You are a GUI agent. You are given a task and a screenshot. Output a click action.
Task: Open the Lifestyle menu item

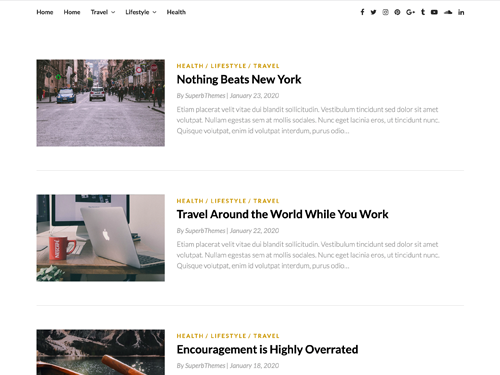coord(137,12)
